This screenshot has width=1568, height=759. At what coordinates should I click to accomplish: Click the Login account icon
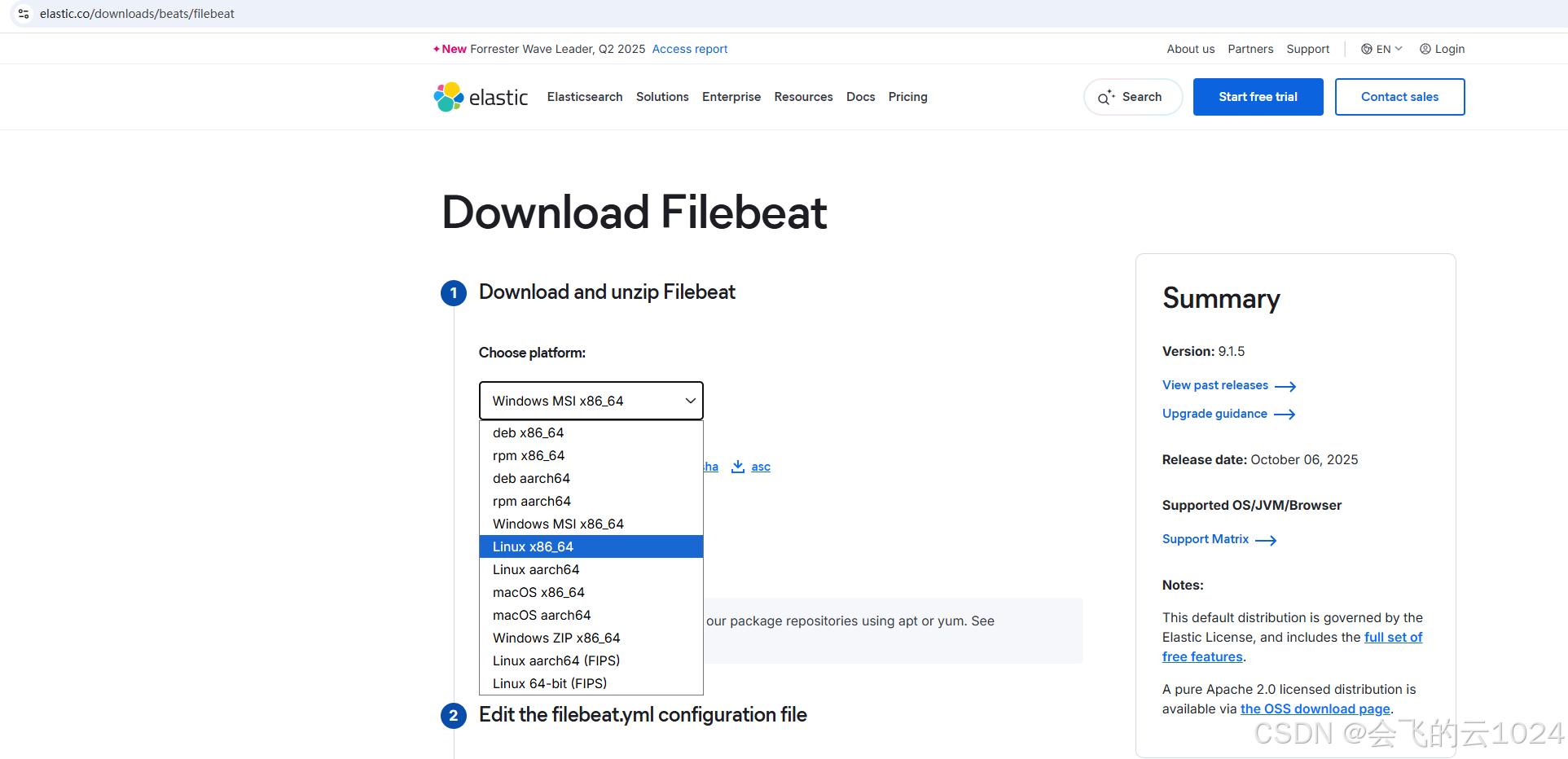pyautogui.click(x=1425, y=49)
